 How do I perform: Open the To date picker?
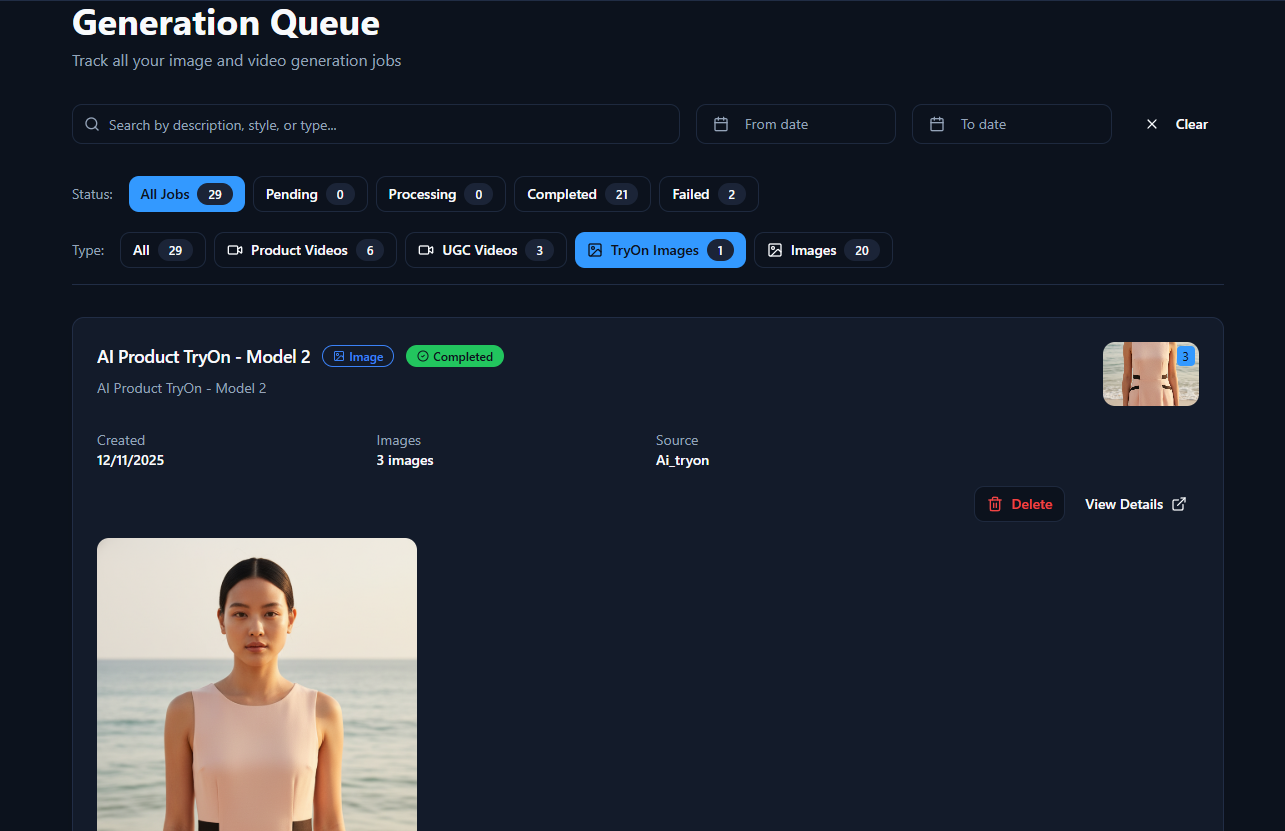click(1011, 125)
